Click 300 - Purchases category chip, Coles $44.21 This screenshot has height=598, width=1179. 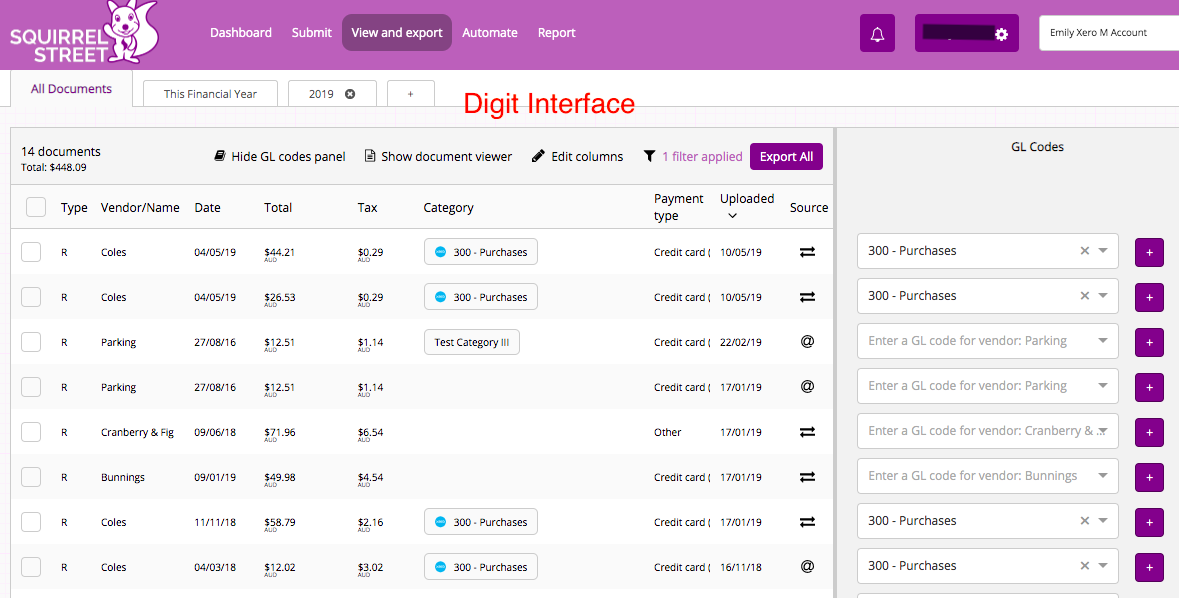click(x=480, y=252)
